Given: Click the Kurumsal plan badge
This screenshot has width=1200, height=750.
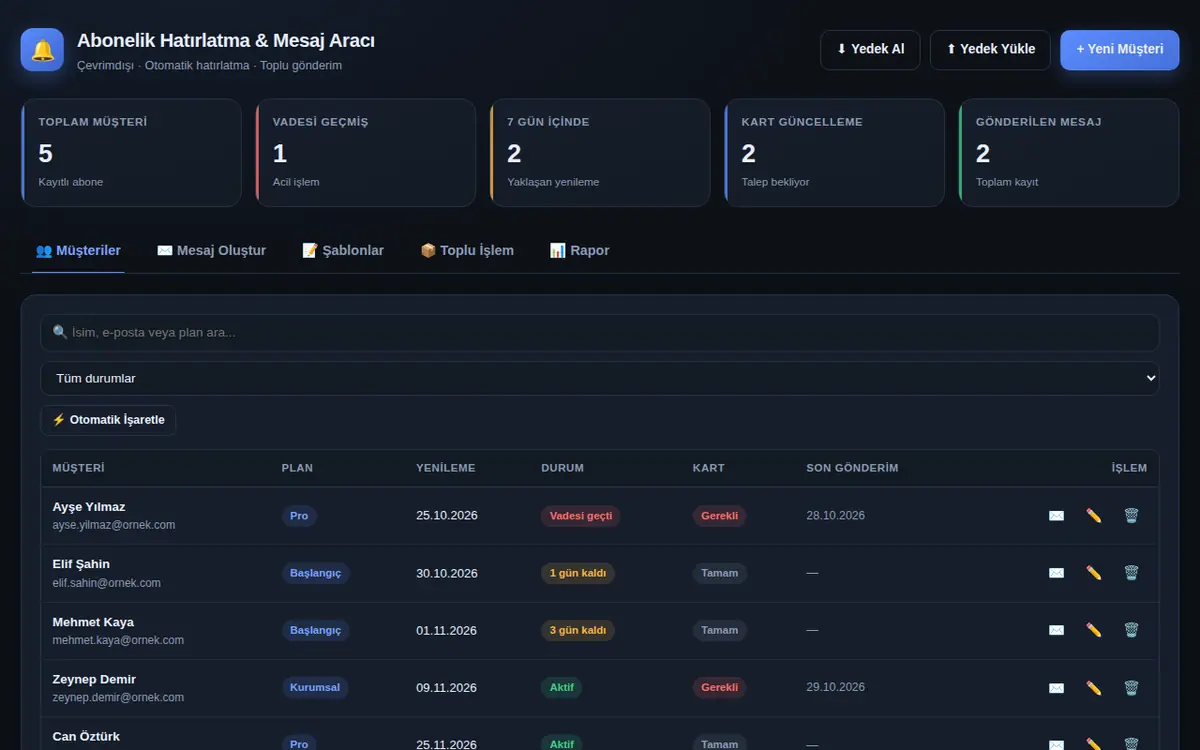Looking at the screenshot, I should coord(315,688).
